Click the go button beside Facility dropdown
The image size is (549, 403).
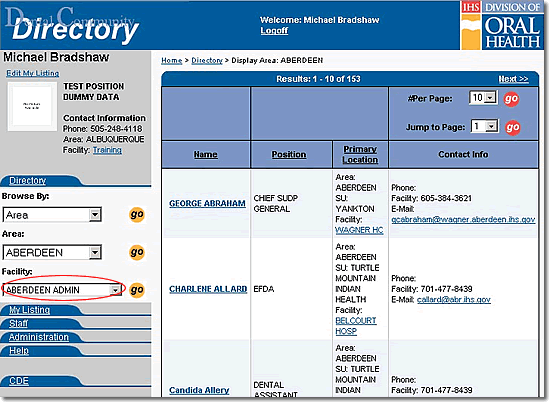click(137, 290)
